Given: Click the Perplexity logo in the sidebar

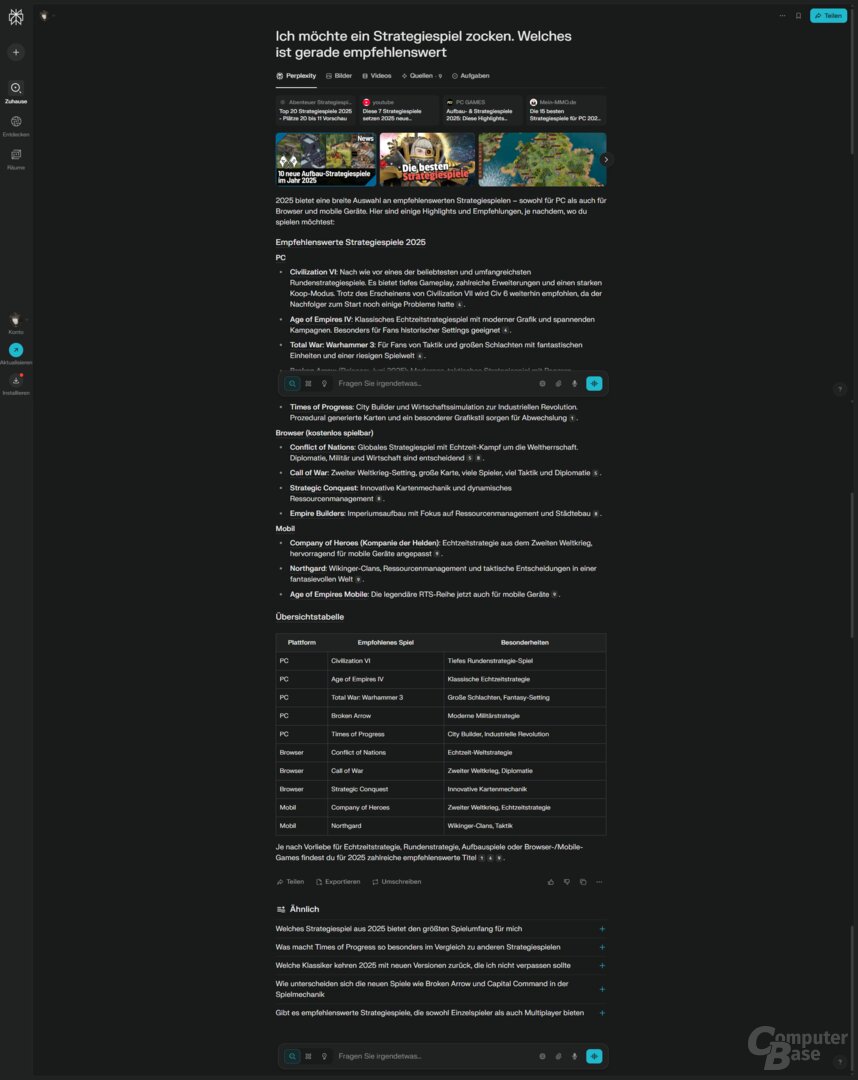Looking at the screenshot, I should point(16,17).
